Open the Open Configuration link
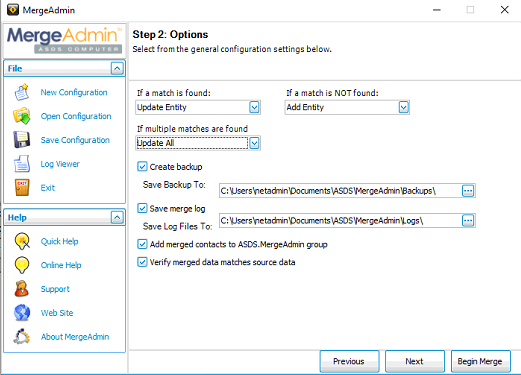 click(76, 116)
